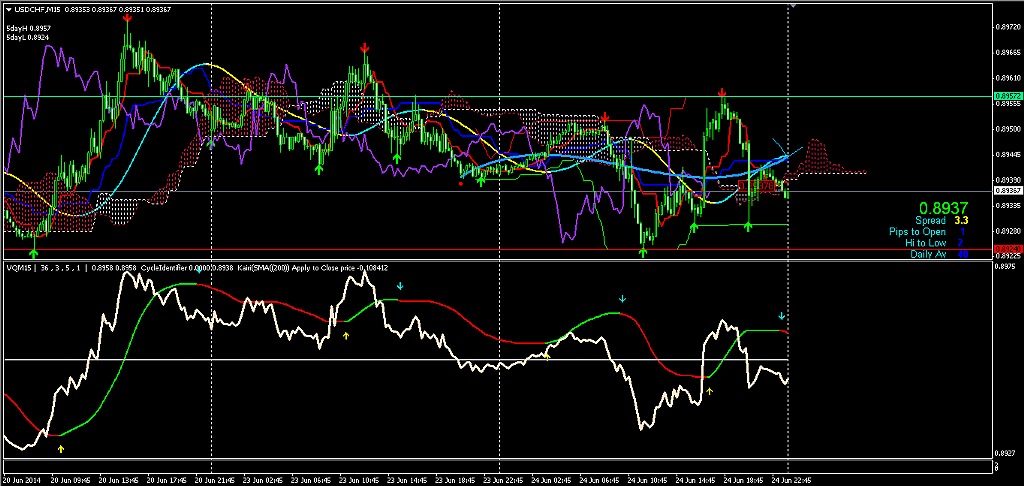This screenshot has width=1024, height=486.
Task: Click the small red dot marker on the price chart
Action: click(460, 183)
